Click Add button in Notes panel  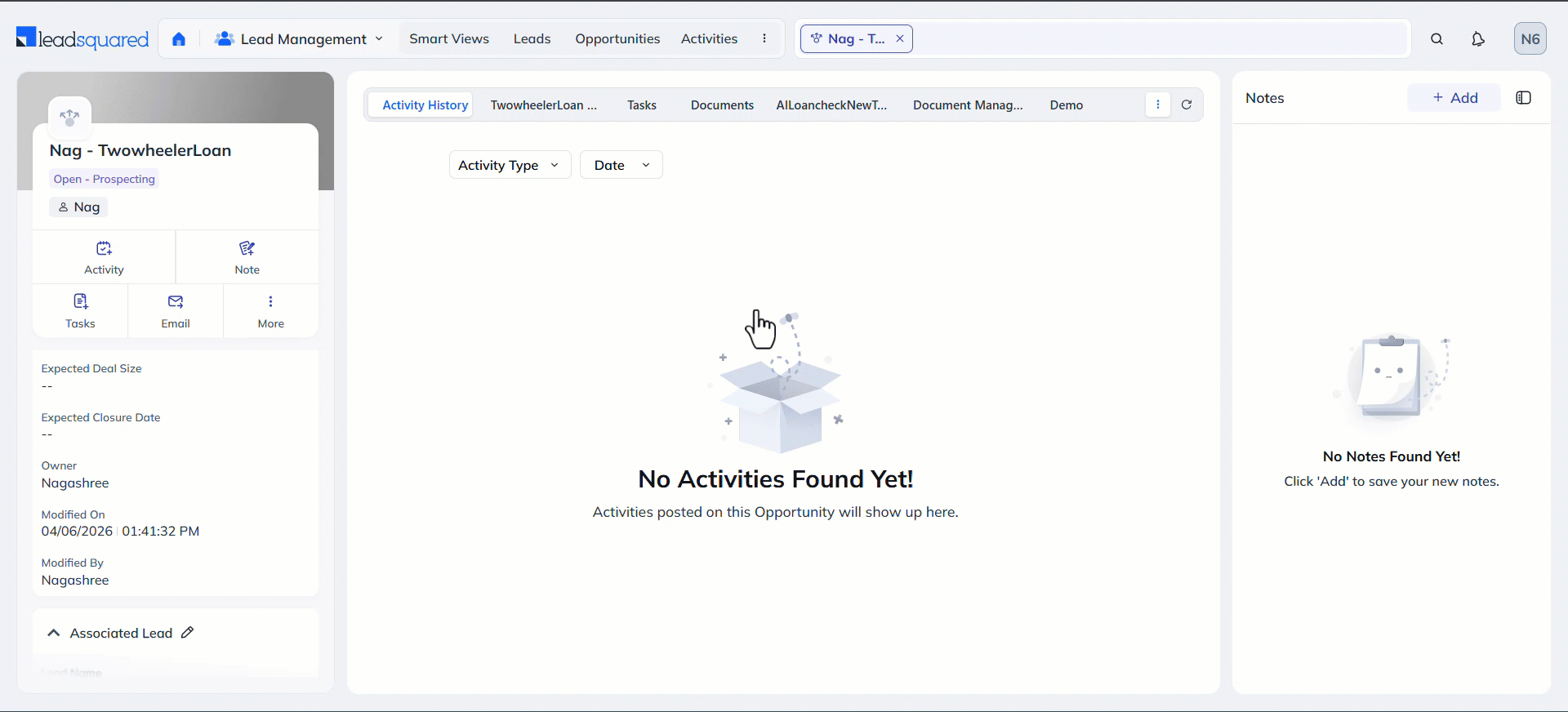1454,98
